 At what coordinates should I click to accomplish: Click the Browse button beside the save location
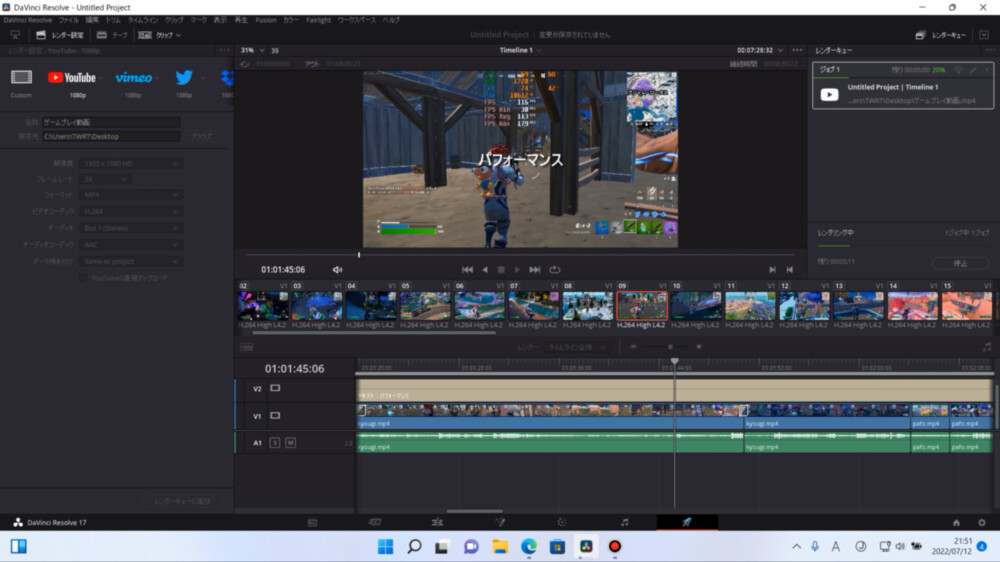(201, 137)
